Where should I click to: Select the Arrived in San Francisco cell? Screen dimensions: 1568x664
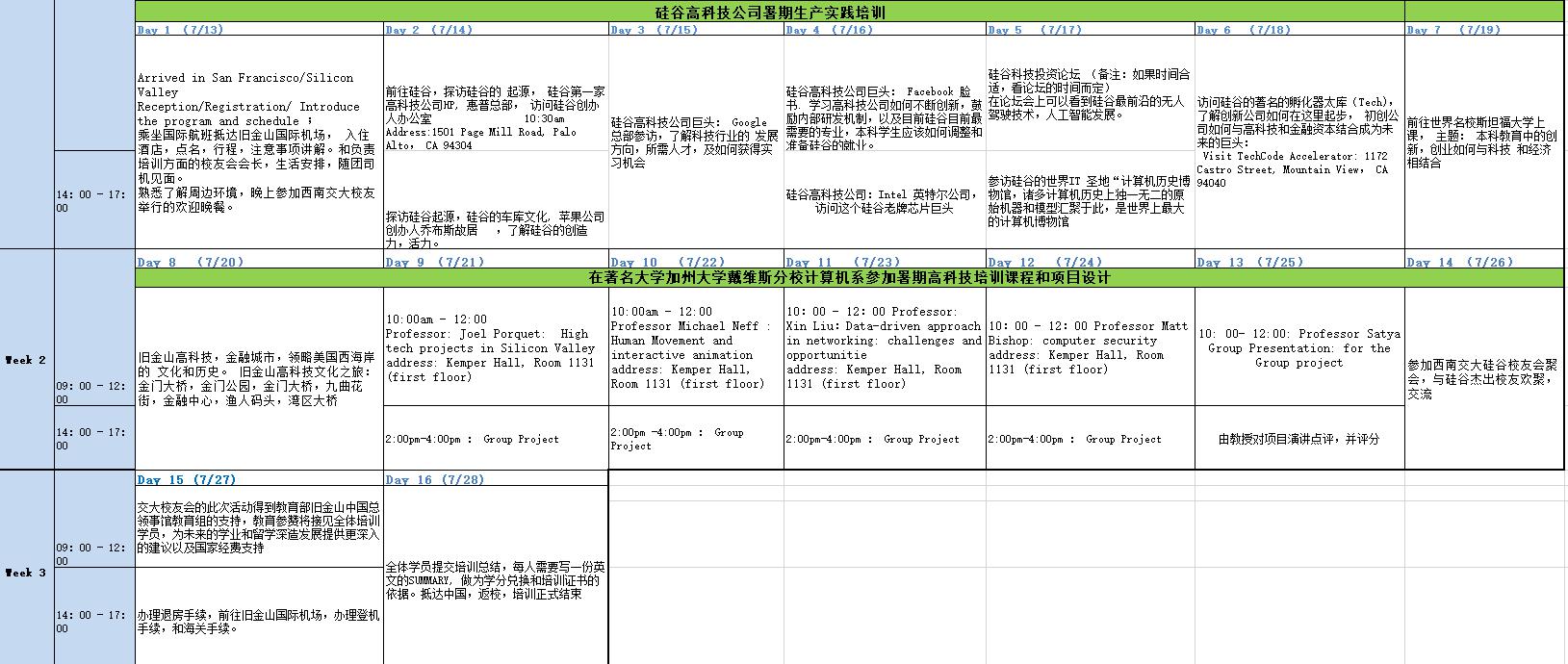click(258, 142)
